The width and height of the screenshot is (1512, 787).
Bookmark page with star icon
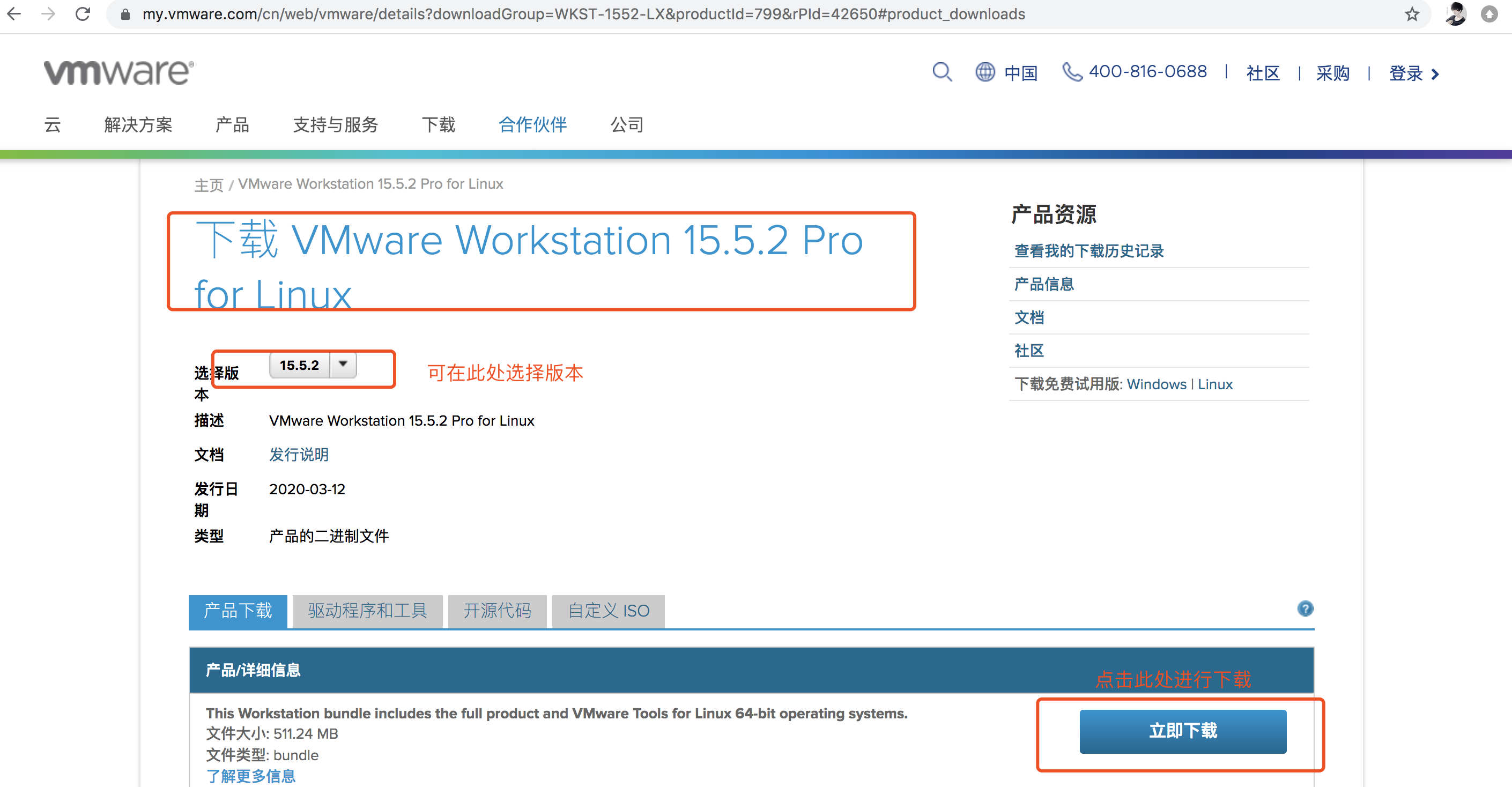(x=1412, y=14)
